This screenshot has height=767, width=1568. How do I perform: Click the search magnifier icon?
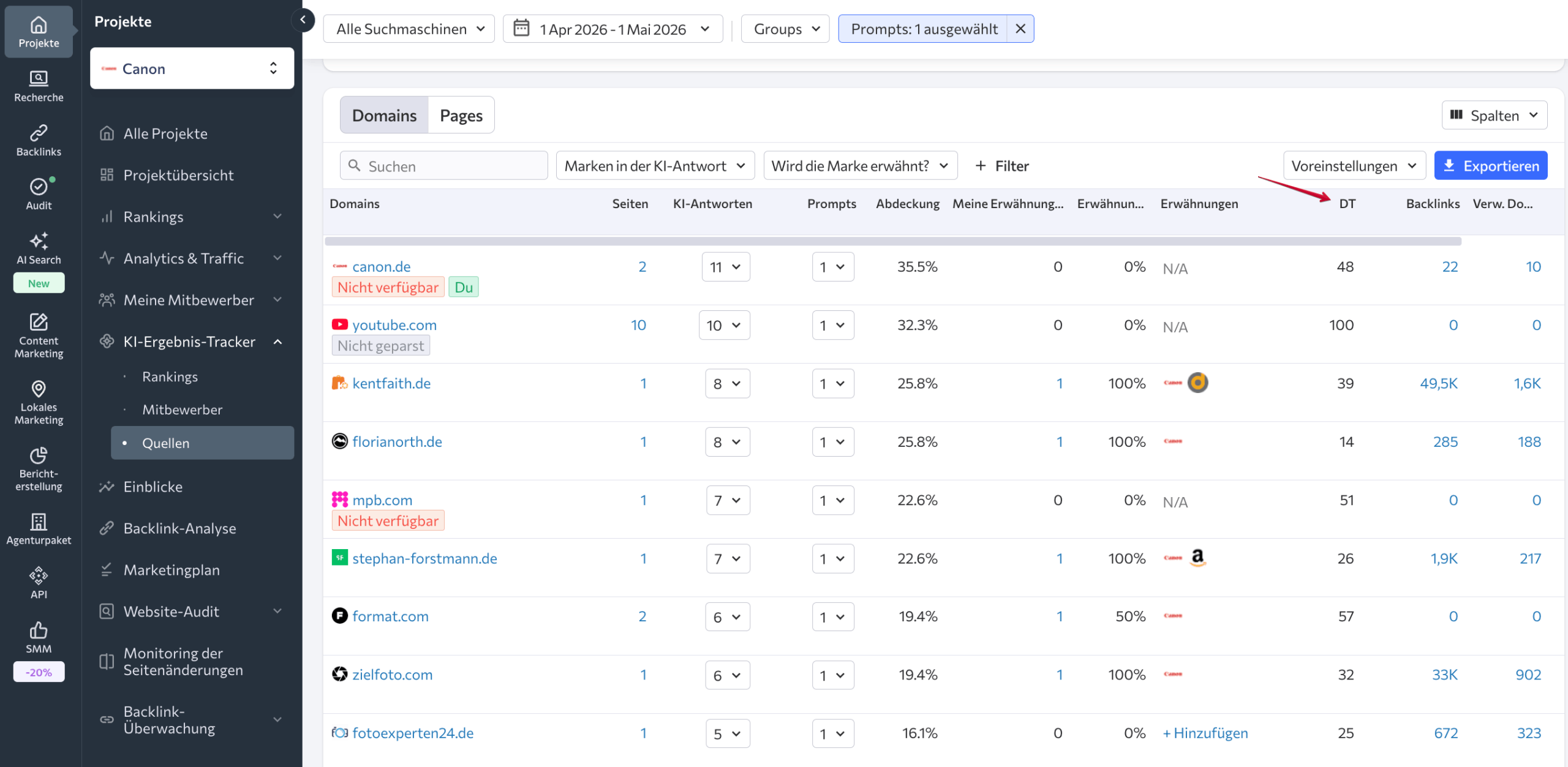coord(354,165)
